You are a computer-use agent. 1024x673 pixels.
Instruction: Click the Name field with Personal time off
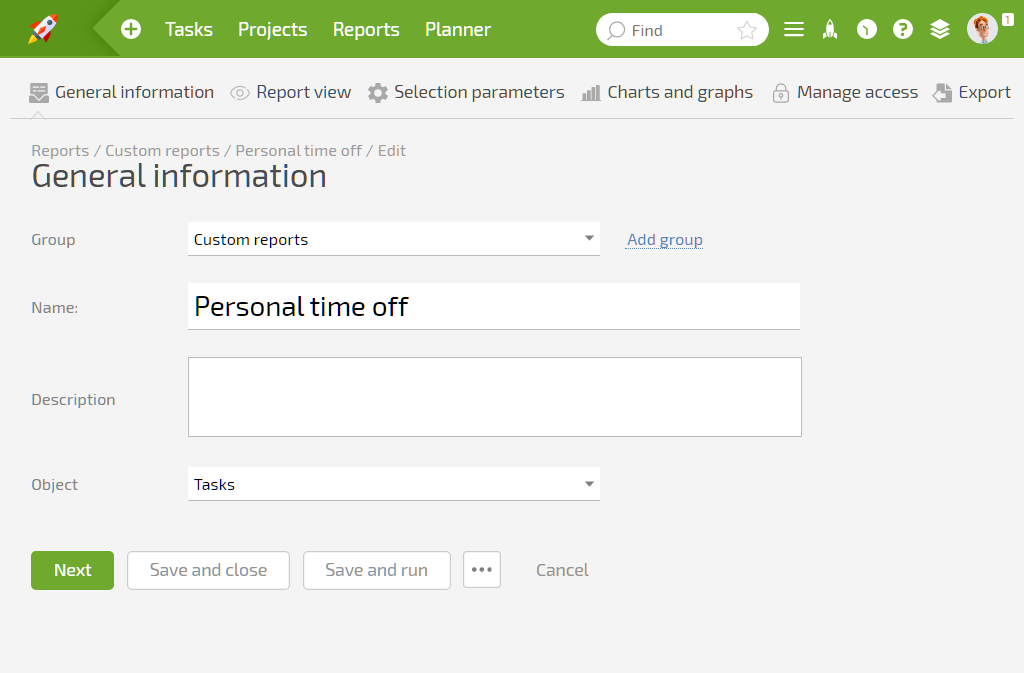coord(494,306)
